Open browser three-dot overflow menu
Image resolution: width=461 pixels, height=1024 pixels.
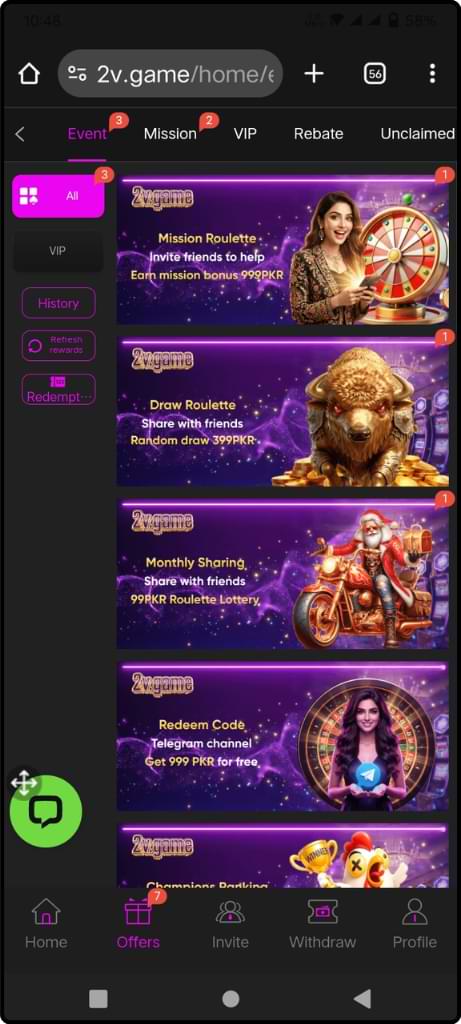point(432,74)
